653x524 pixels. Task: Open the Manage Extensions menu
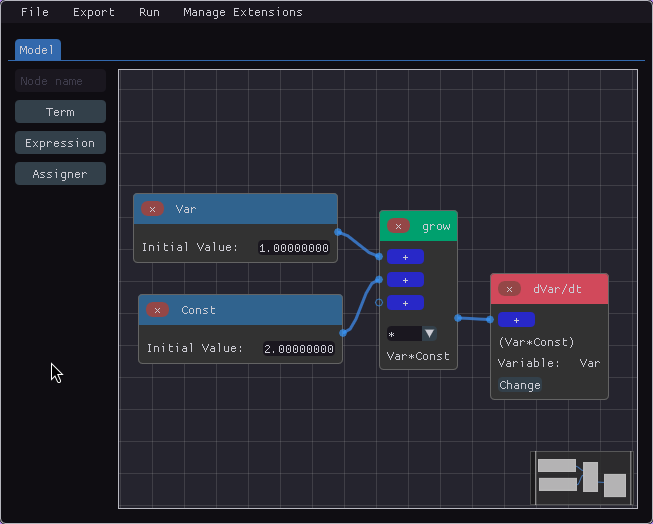(x=243, y=12)
